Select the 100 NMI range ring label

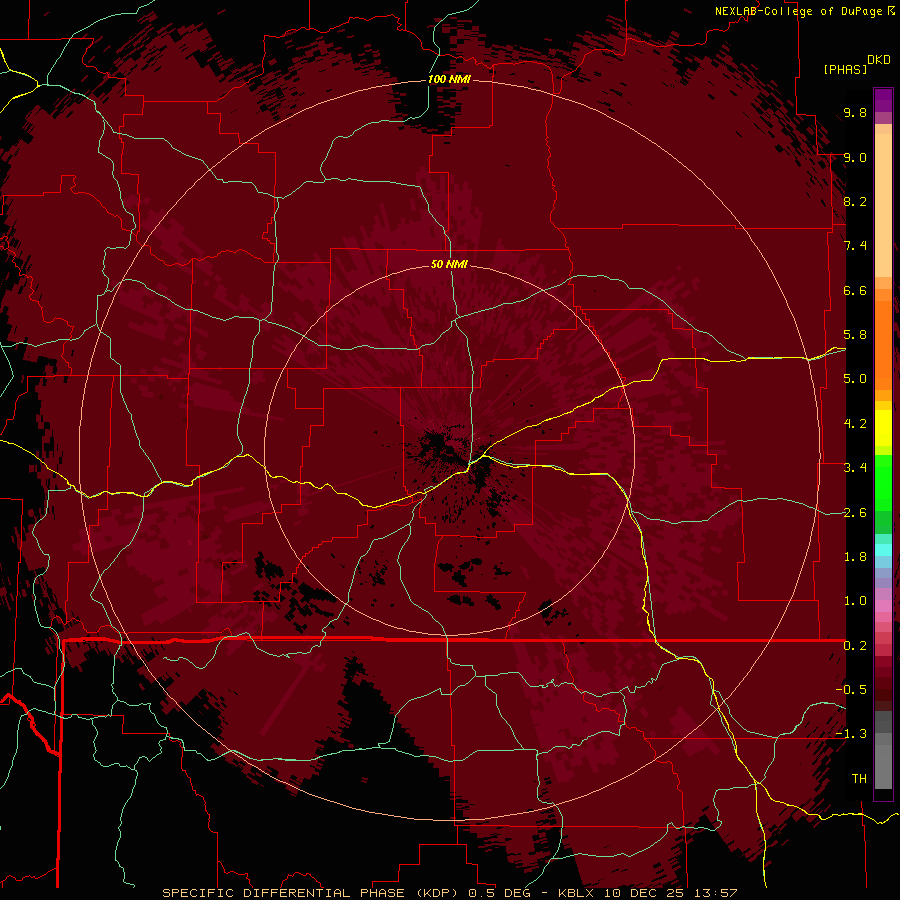(449, 79)
